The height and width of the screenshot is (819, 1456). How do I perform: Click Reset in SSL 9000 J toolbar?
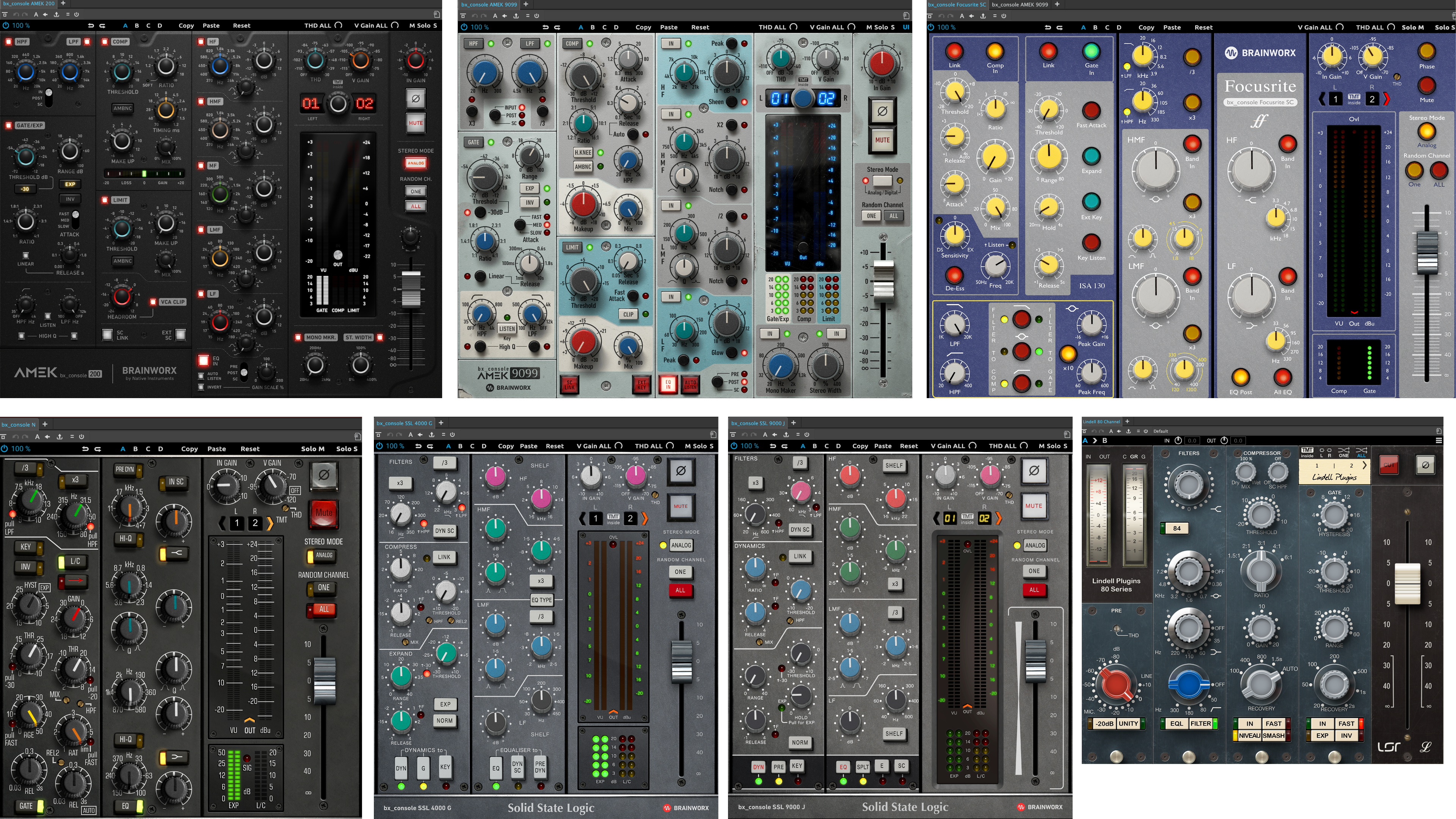pyautogui.click(x=909, y=446)
